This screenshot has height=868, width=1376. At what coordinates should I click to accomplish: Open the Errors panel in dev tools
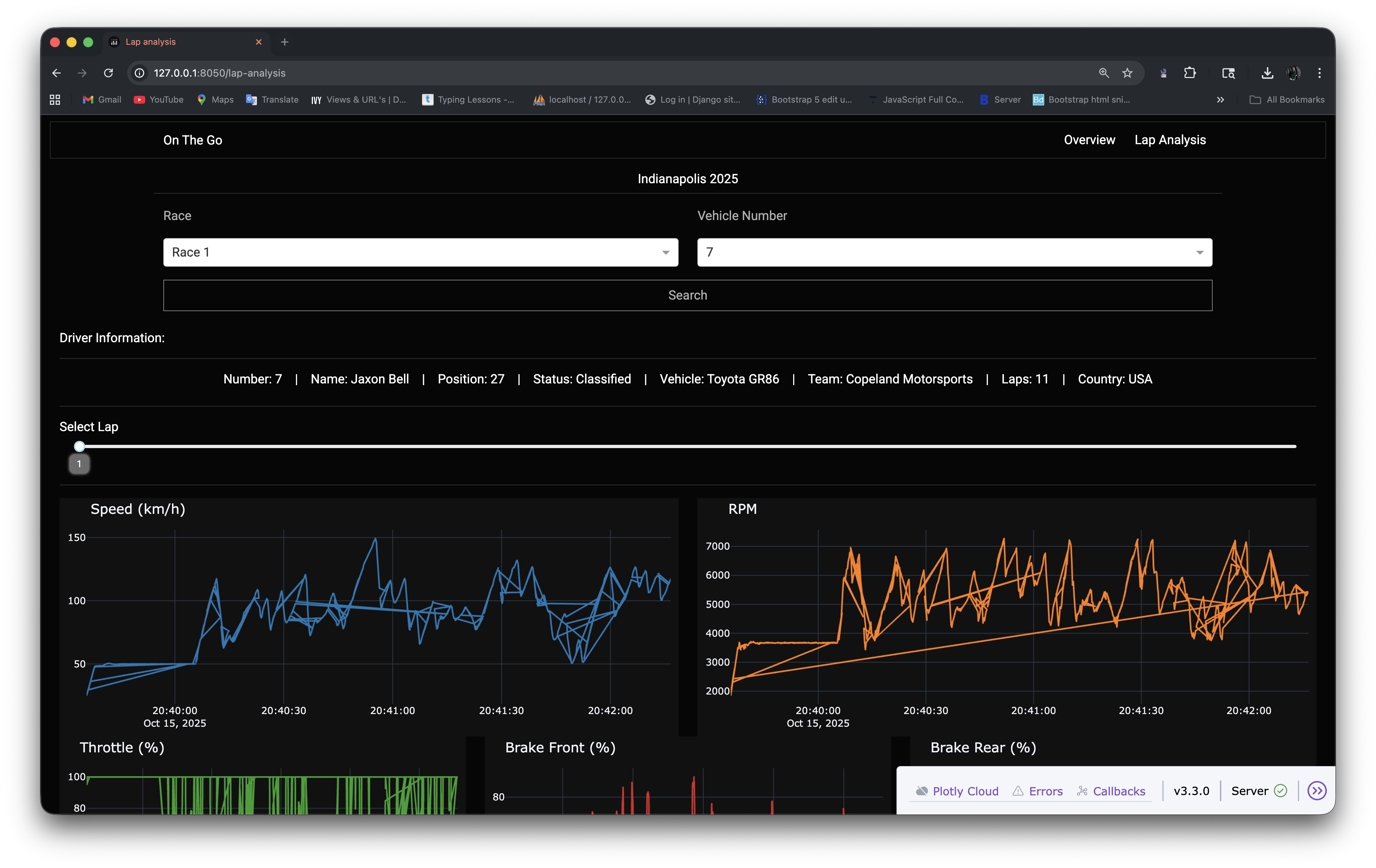click(x=1038, y=791)
